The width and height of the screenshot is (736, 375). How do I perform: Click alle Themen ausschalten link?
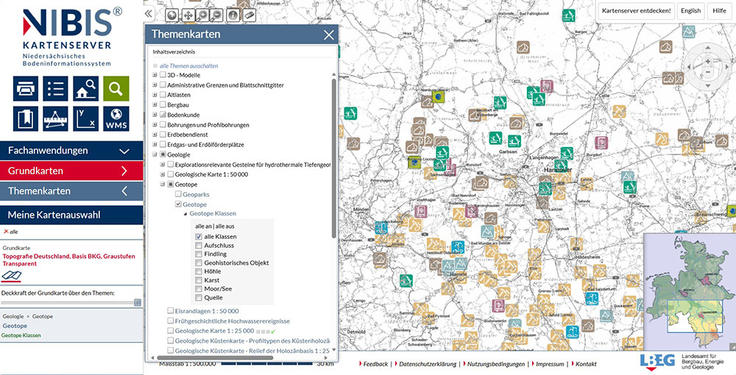tap(188, 66)
